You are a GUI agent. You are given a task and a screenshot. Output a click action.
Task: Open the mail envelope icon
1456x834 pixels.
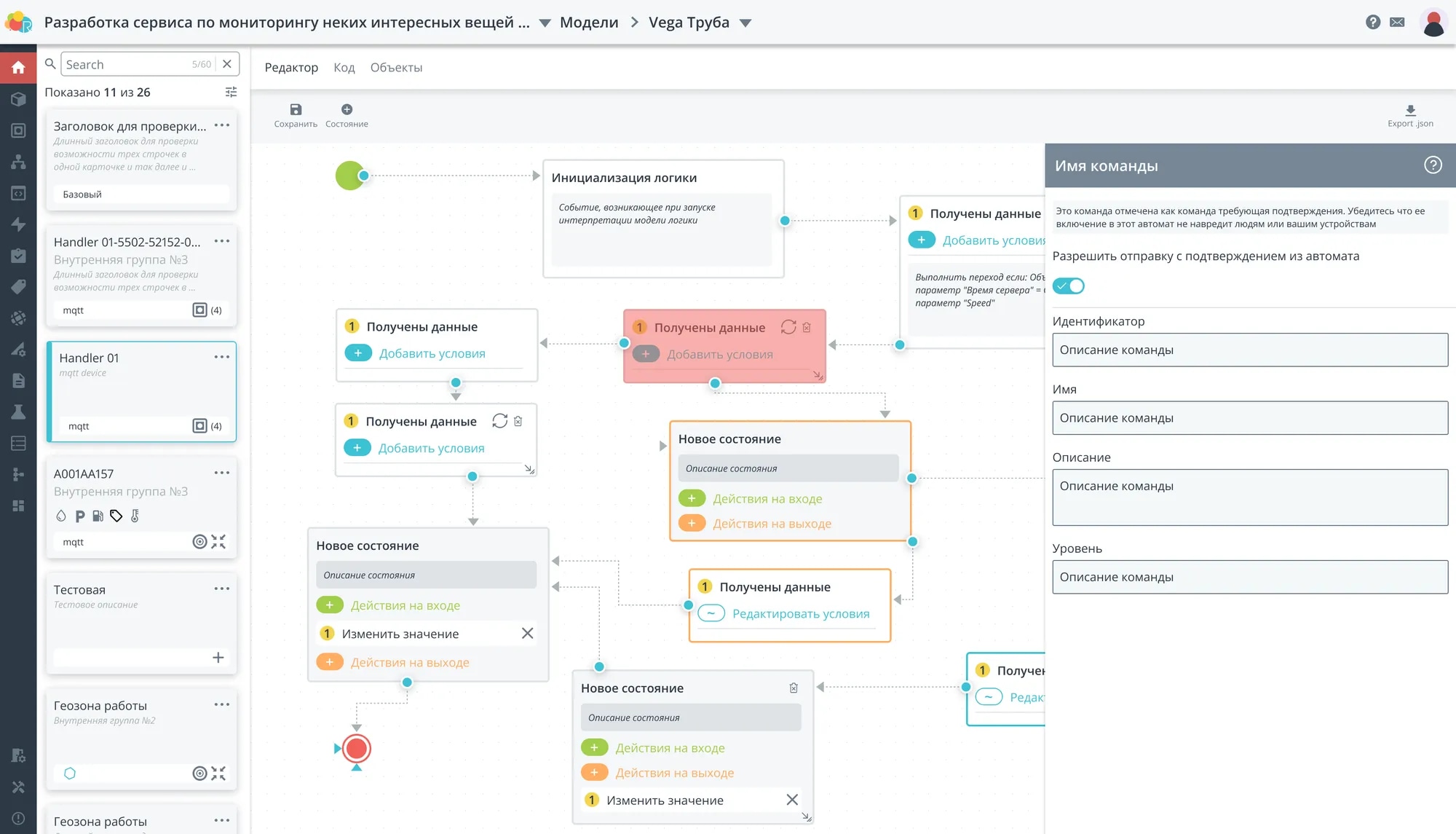tap(1397, 22)
